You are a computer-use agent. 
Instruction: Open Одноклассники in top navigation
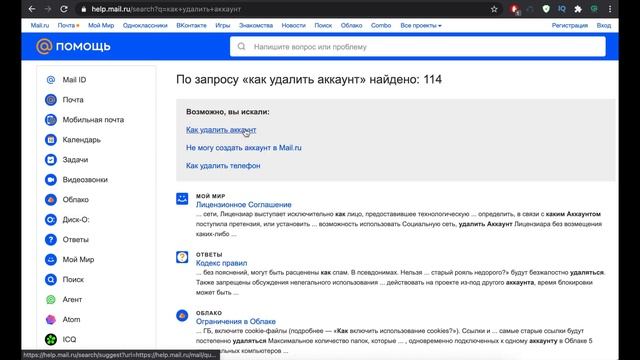click(145, 25)
